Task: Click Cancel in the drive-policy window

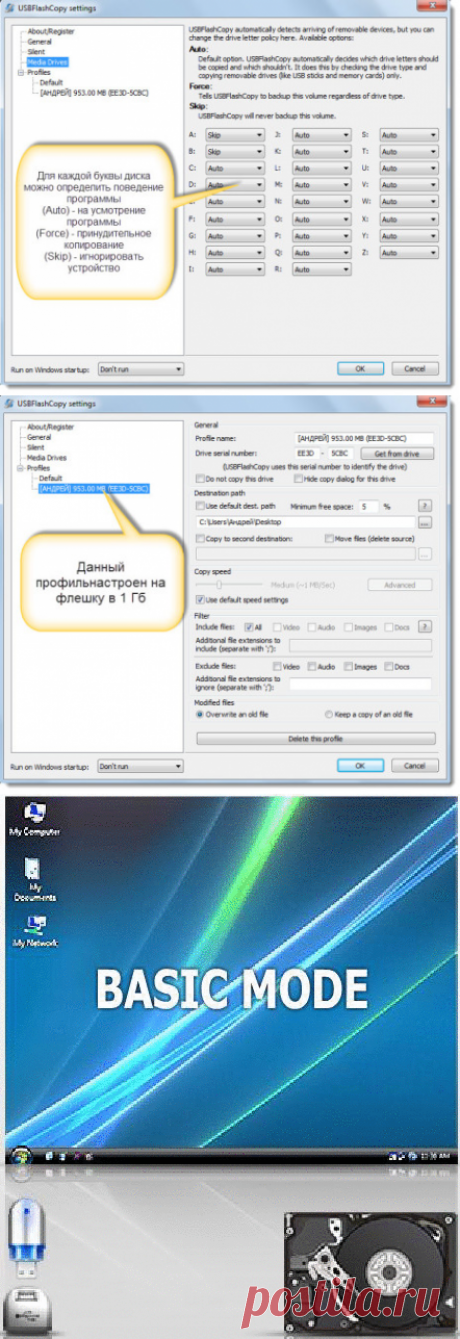Action: (415, 369)
